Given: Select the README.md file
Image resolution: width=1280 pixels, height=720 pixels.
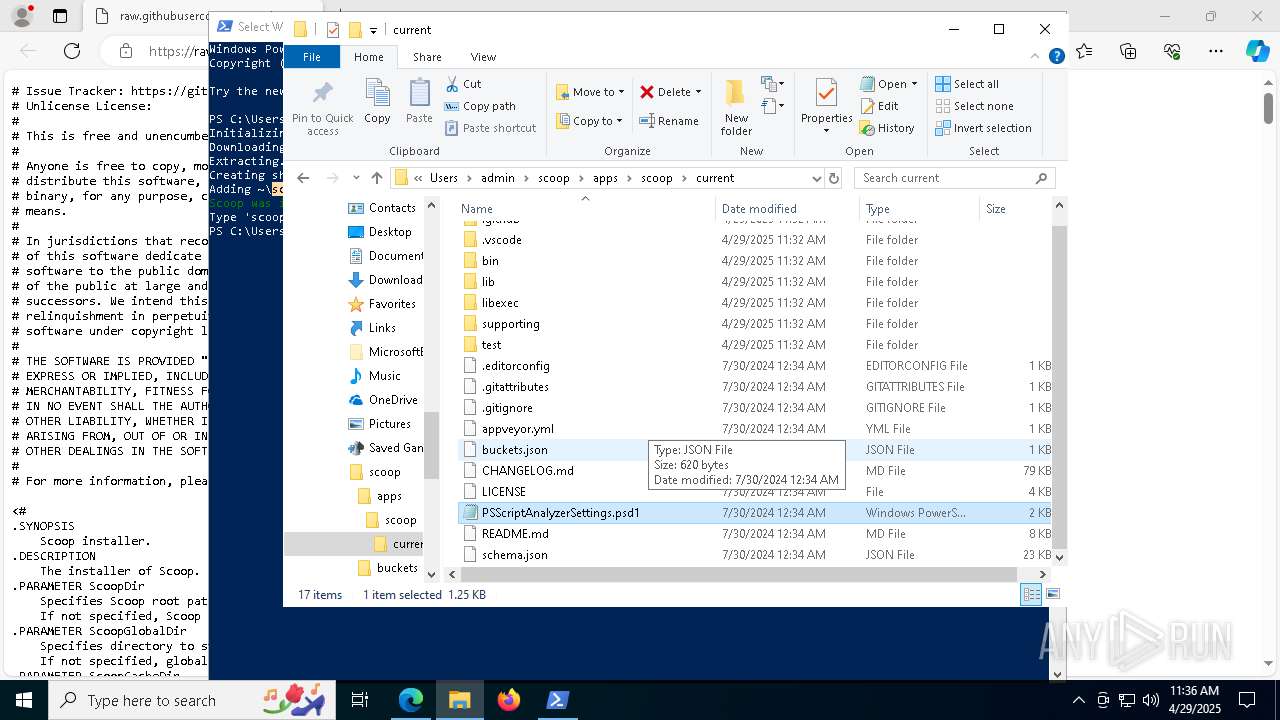Looking at the screenshot, I should click(515, 534).
